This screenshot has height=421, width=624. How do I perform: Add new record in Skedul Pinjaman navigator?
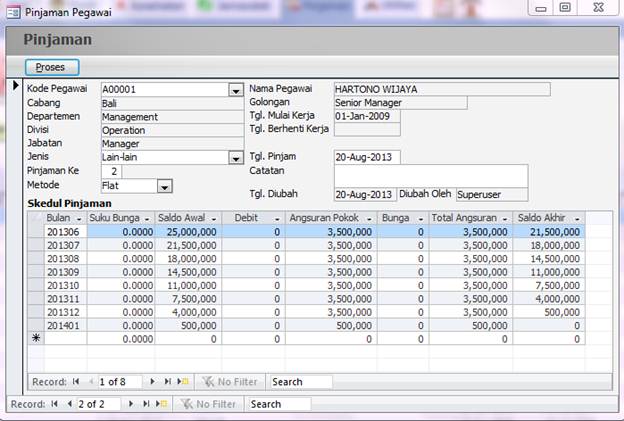click(183, 382)
